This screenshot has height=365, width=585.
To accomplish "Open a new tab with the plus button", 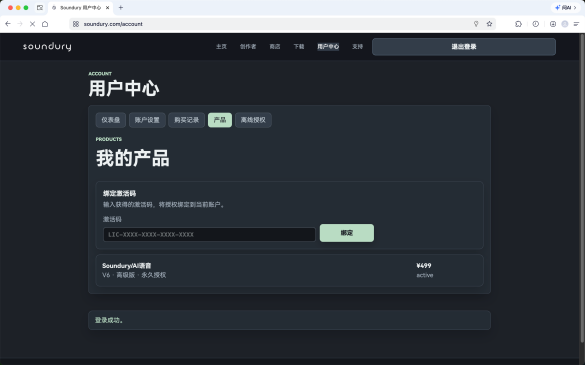I will point(121,7).
